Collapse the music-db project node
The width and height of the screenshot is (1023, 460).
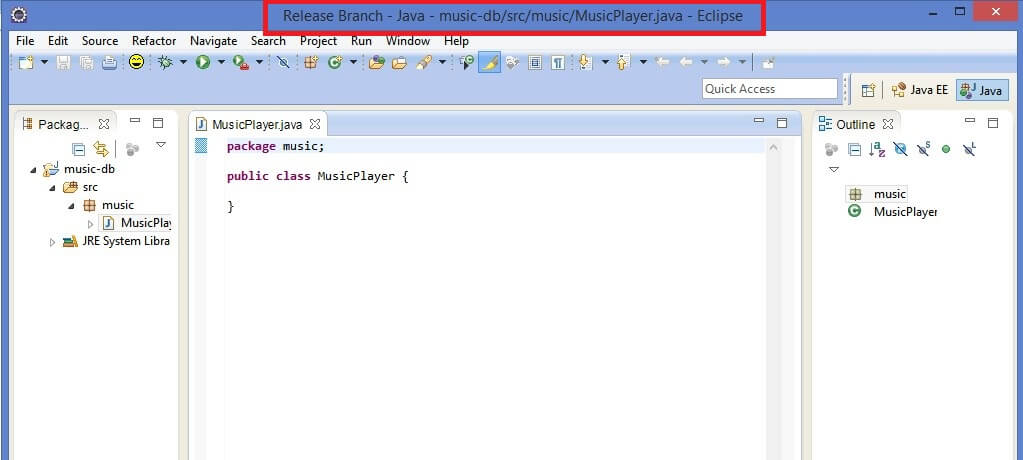click(x=33, y=170)
